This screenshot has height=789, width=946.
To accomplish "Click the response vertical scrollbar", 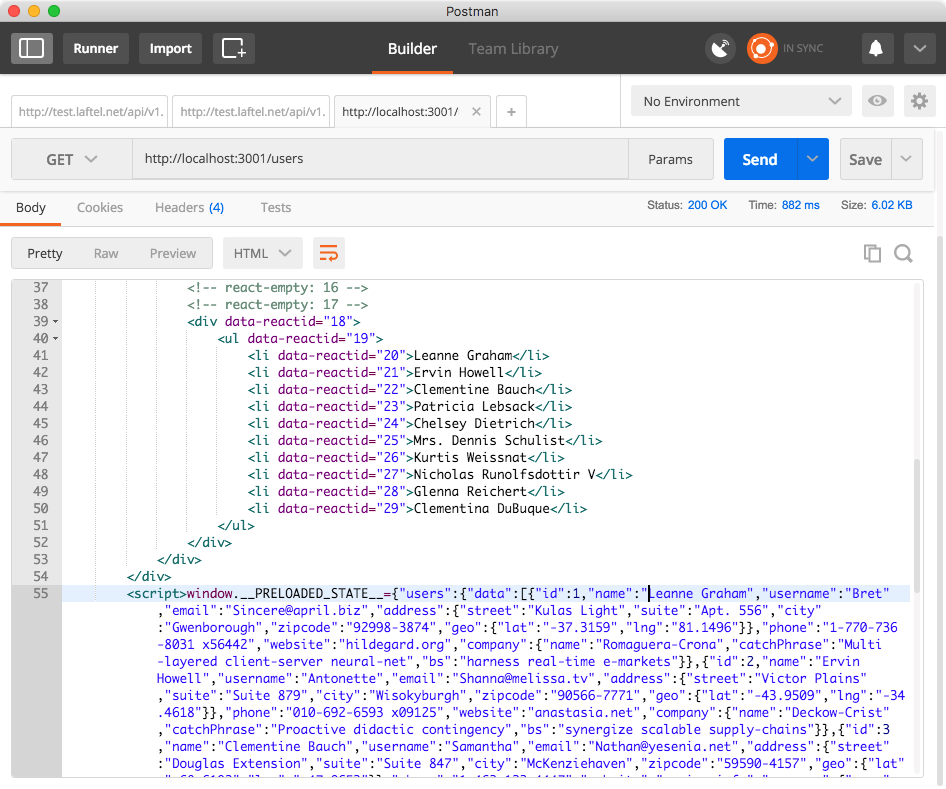I will click(x=917, y=525).
